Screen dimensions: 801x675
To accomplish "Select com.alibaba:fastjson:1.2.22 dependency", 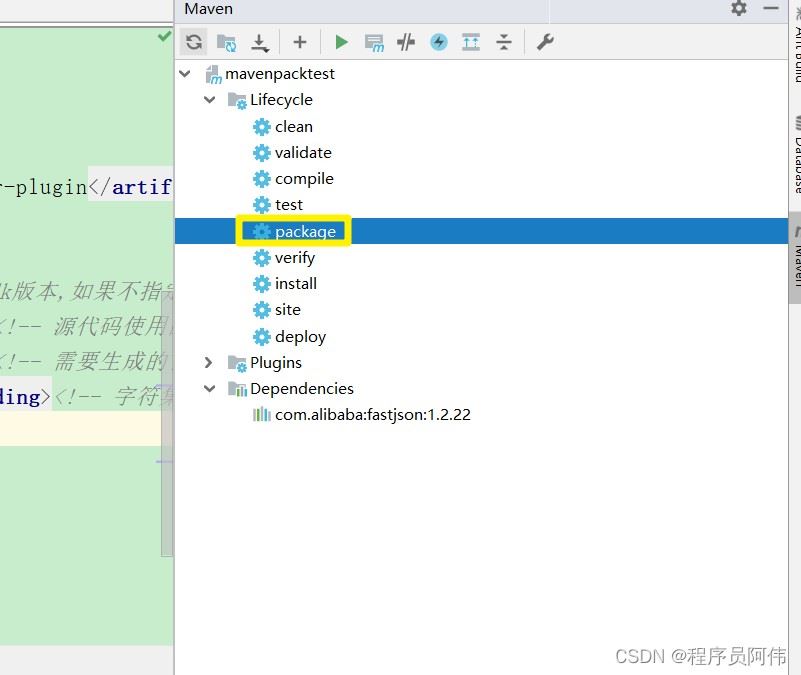I will (x=373, y=414).
